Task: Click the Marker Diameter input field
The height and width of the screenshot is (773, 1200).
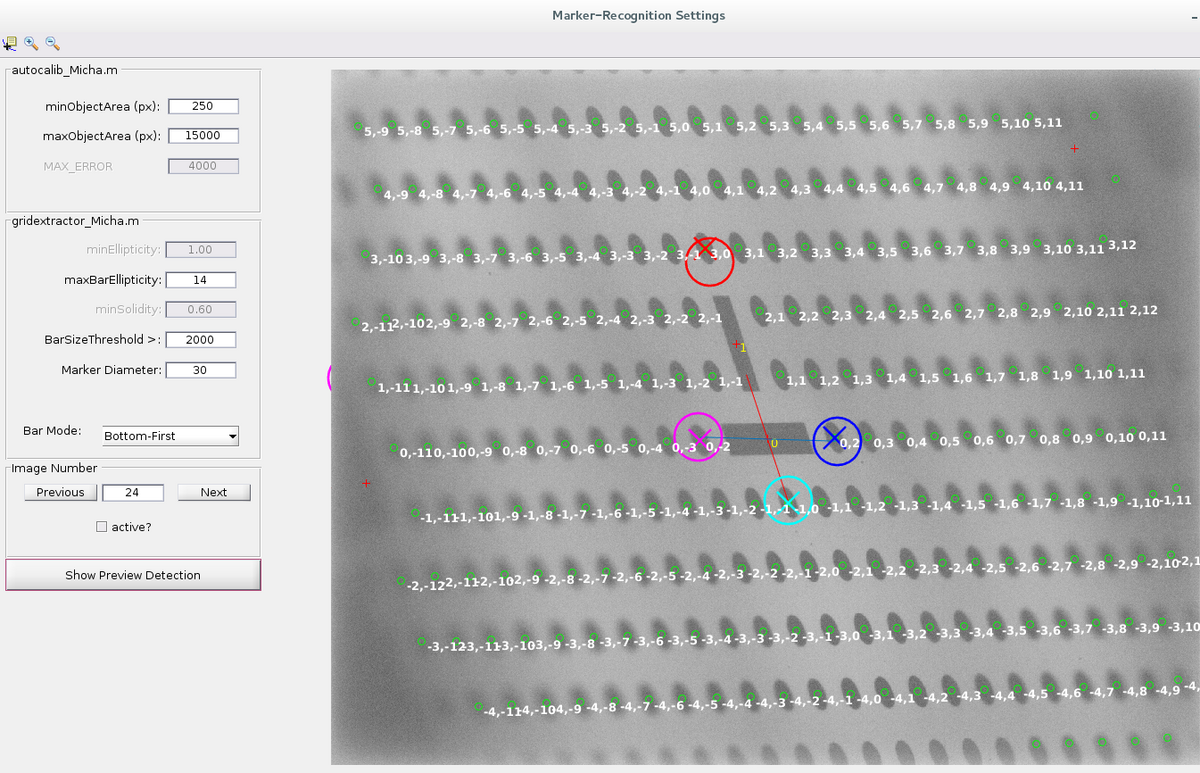Action: click(x=200, y=370)
